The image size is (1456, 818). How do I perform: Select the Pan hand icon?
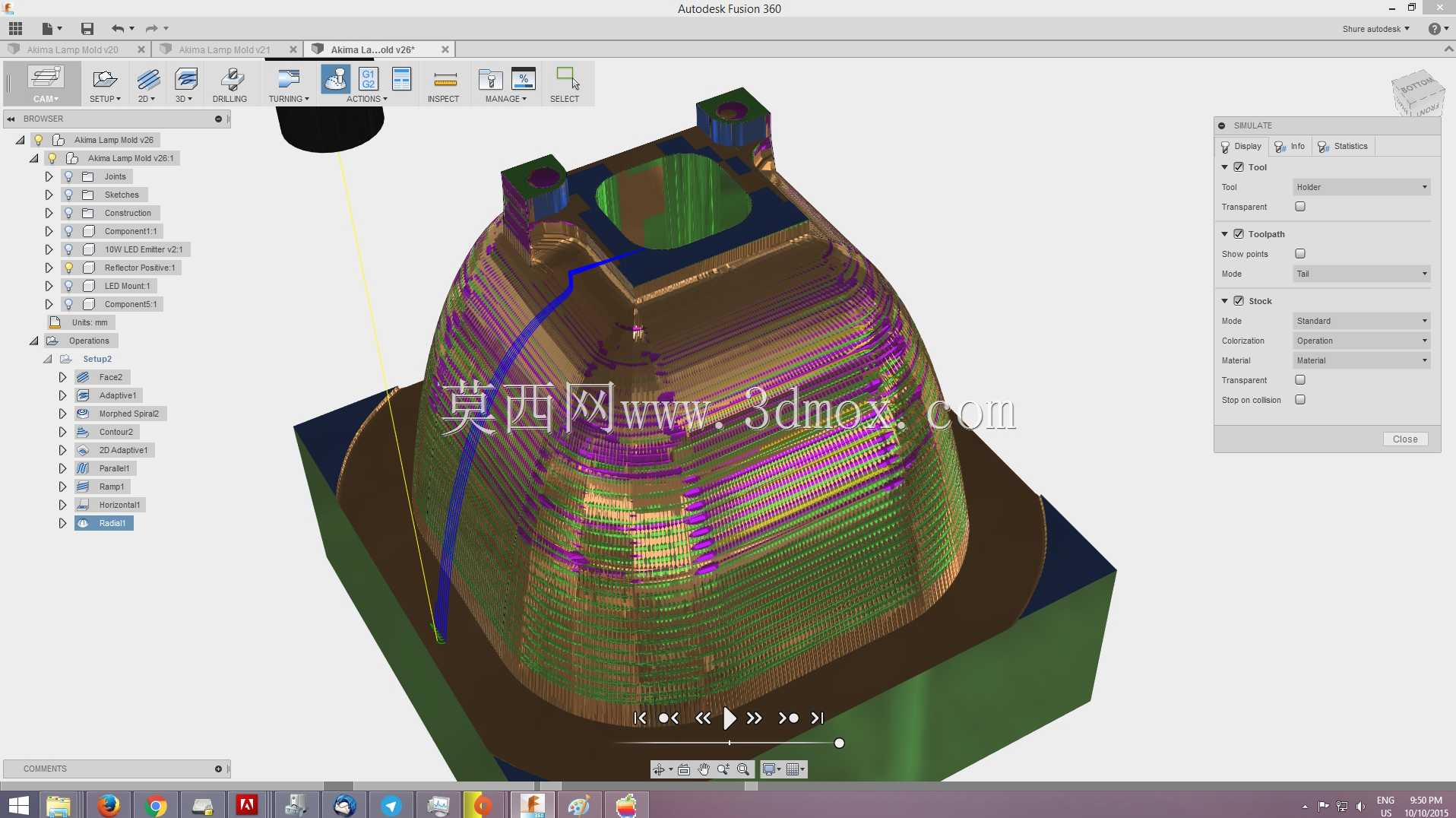tap(704, 769)
